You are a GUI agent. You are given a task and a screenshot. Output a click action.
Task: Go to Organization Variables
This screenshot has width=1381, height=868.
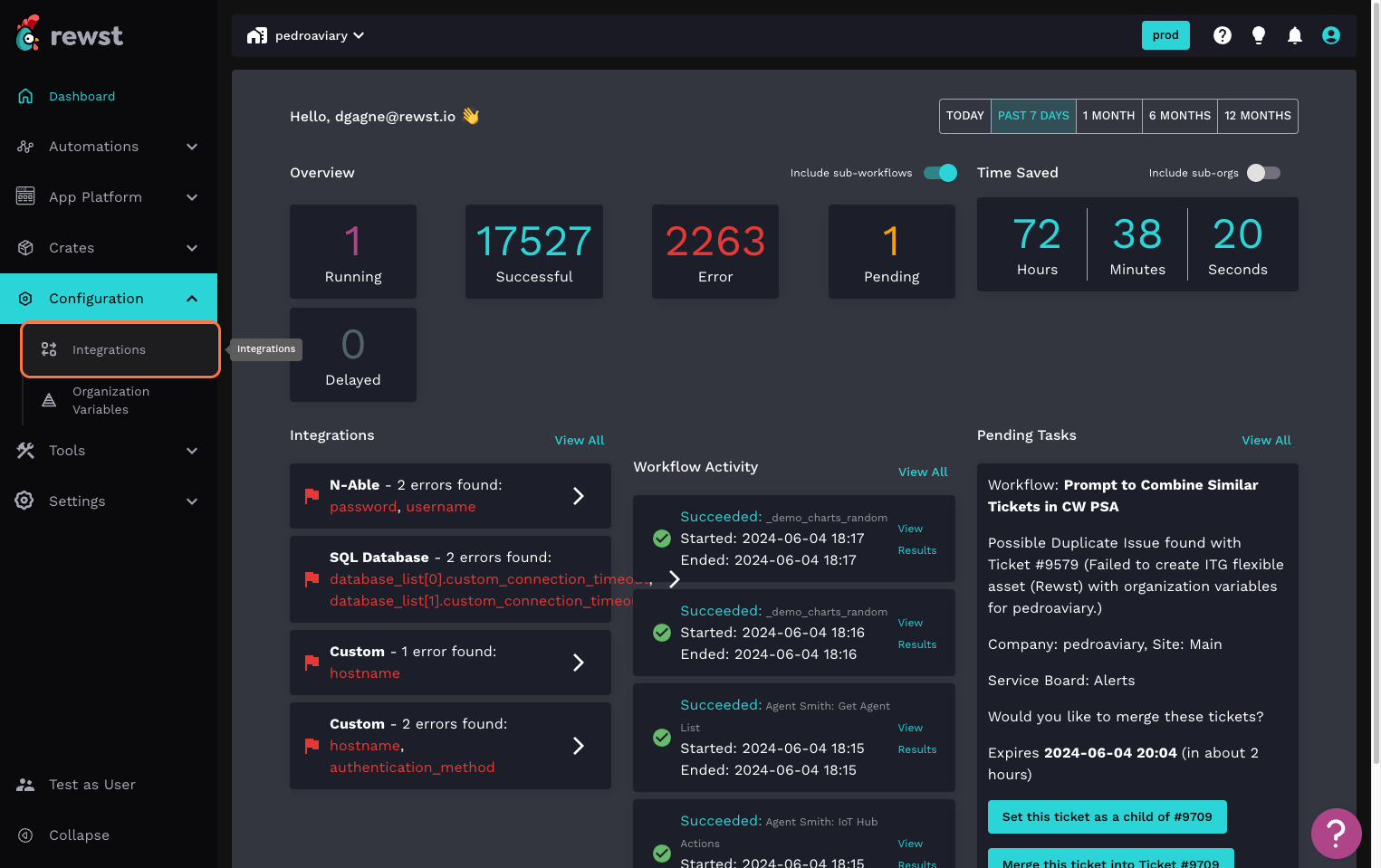pyautogui.click(x=110, y=400)
